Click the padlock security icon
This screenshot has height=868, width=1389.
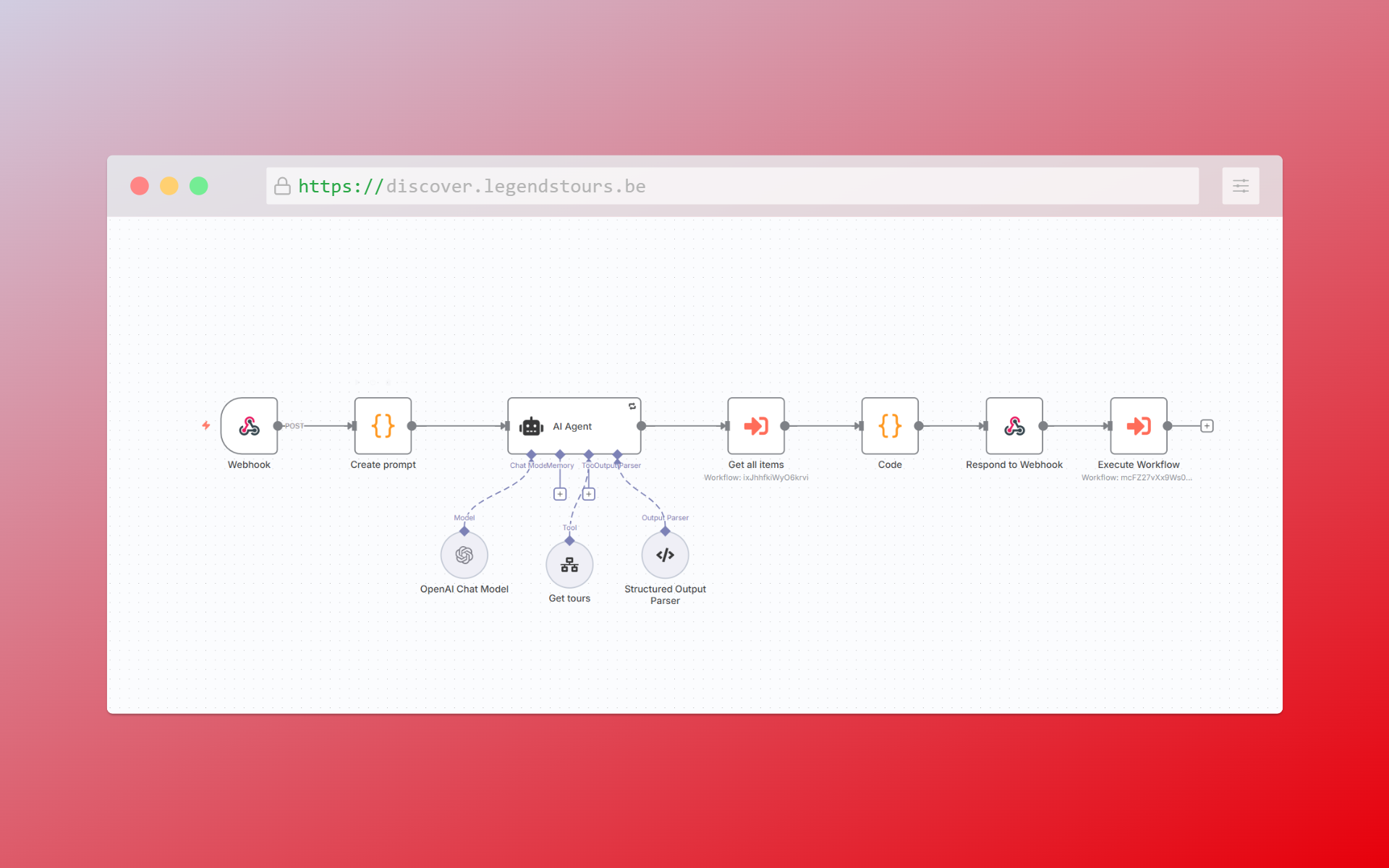coord(282,187)
